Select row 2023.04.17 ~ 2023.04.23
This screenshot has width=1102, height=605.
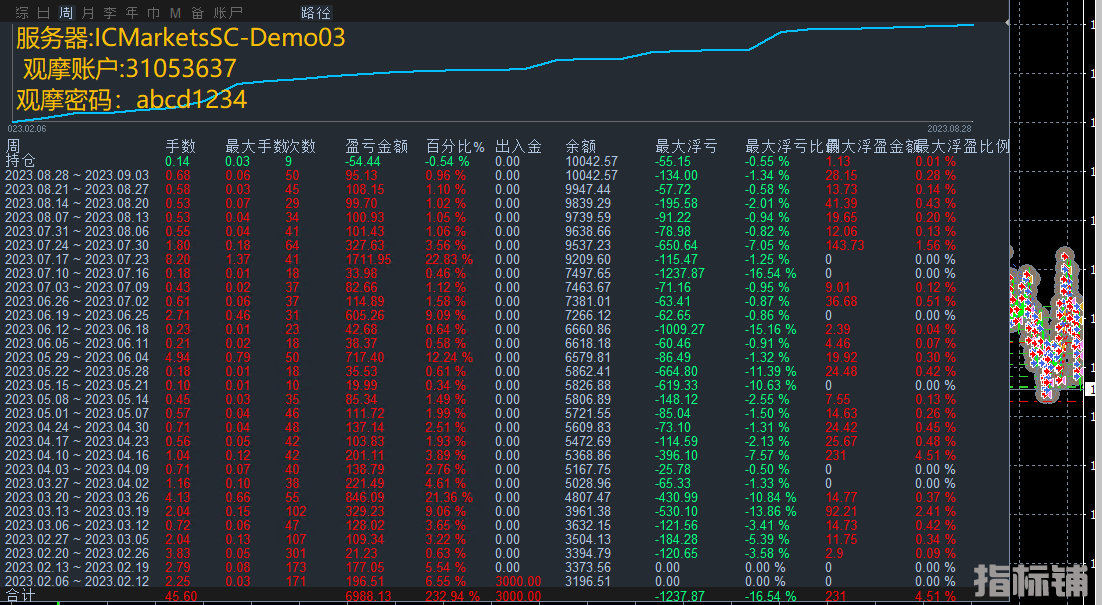77,442
